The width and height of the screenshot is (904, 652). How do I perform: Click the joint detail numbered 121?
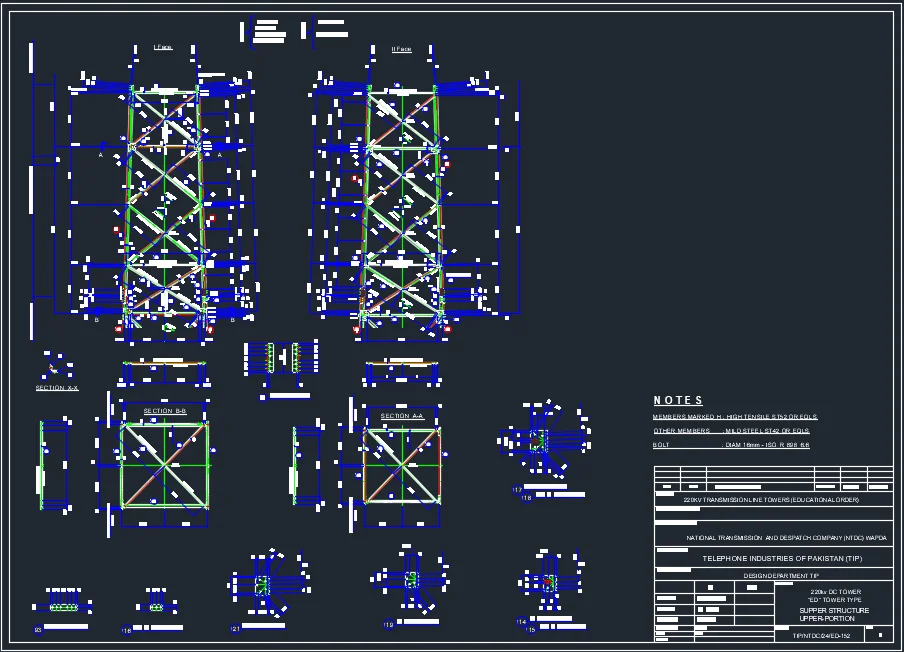pos(265,585)
